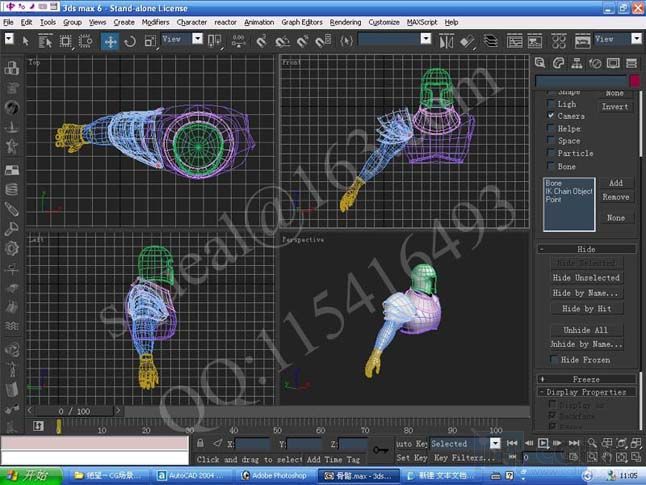Open the Material Editor icon
This screenshot has width=646, height=485.
559,41
